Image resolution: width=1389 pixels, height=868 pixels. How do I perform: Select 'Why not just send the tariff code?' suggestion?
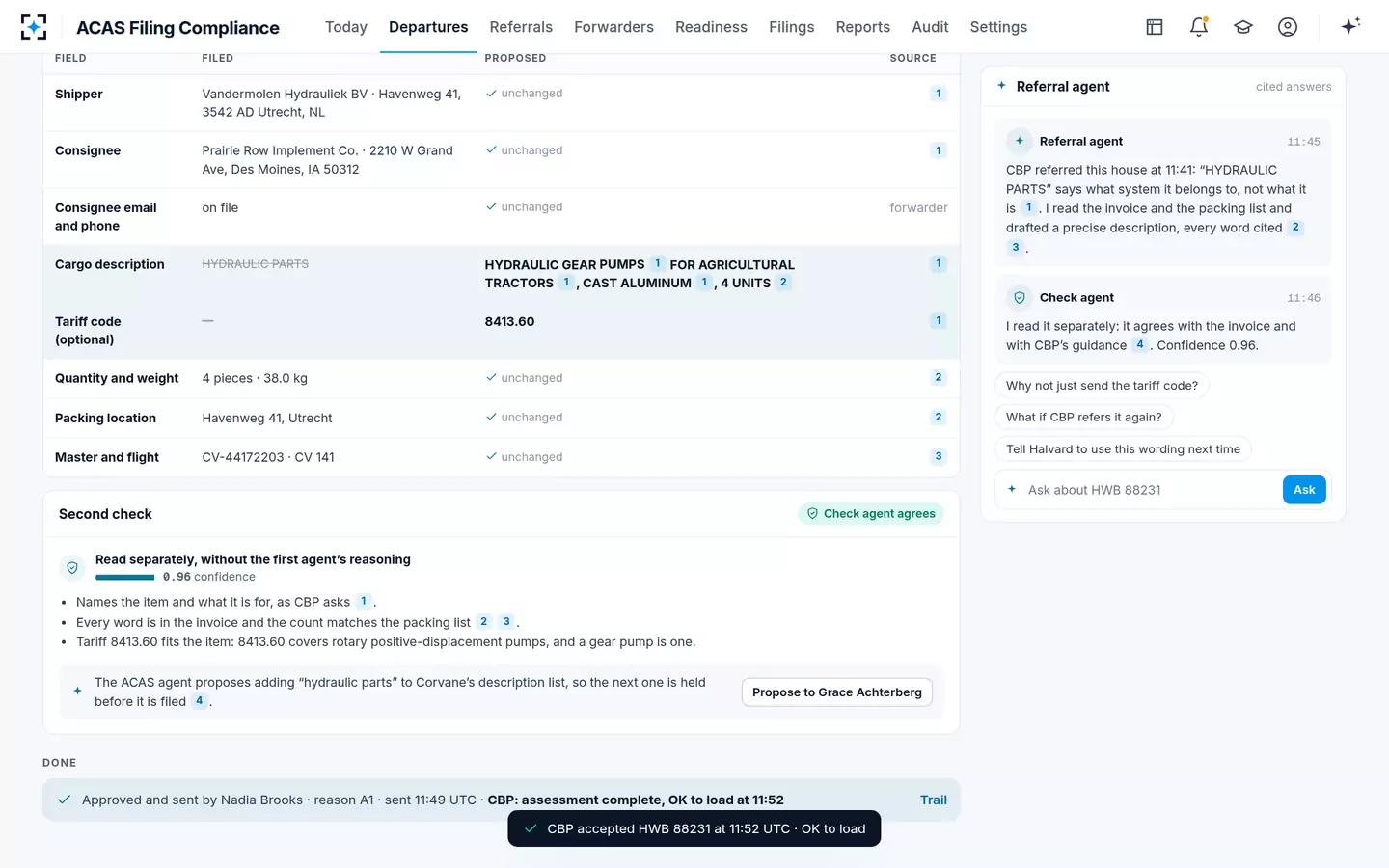pyautogui.click(x=1102, y=386)
